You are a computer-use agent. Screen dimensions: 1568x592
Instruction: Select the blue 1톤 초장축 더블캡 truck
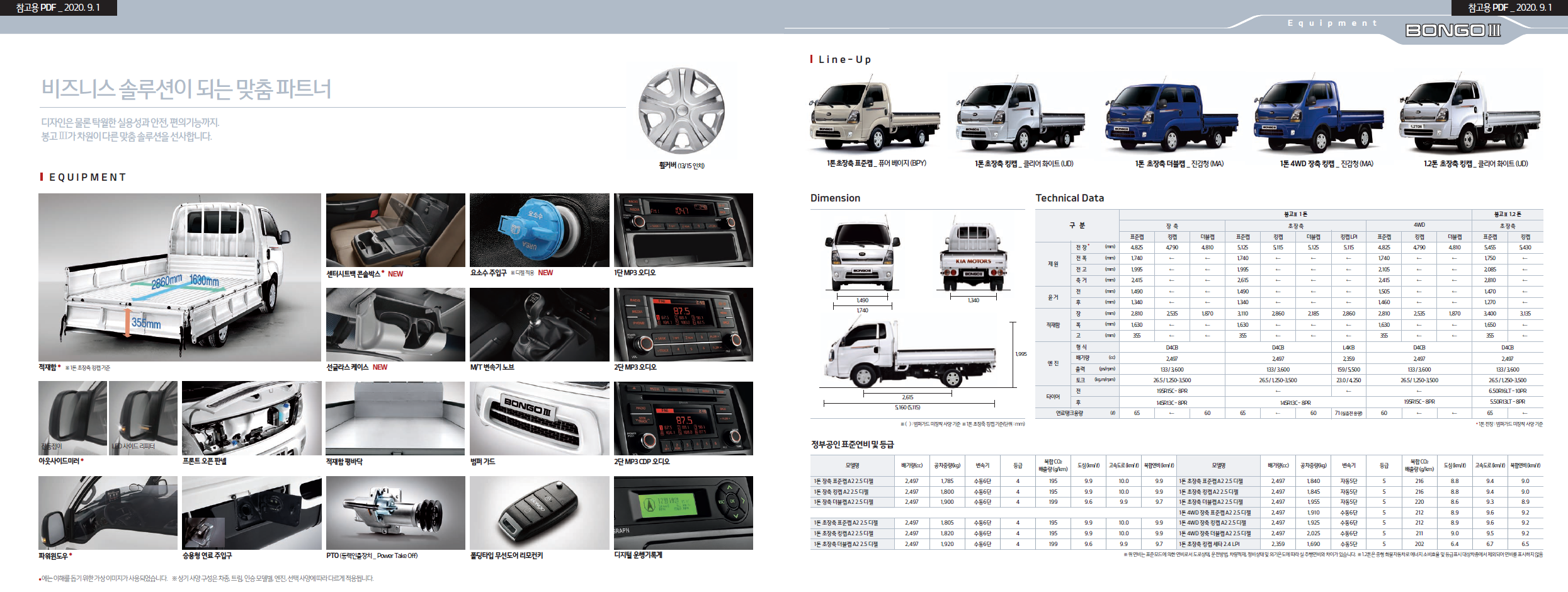(x=1171, y=115)
